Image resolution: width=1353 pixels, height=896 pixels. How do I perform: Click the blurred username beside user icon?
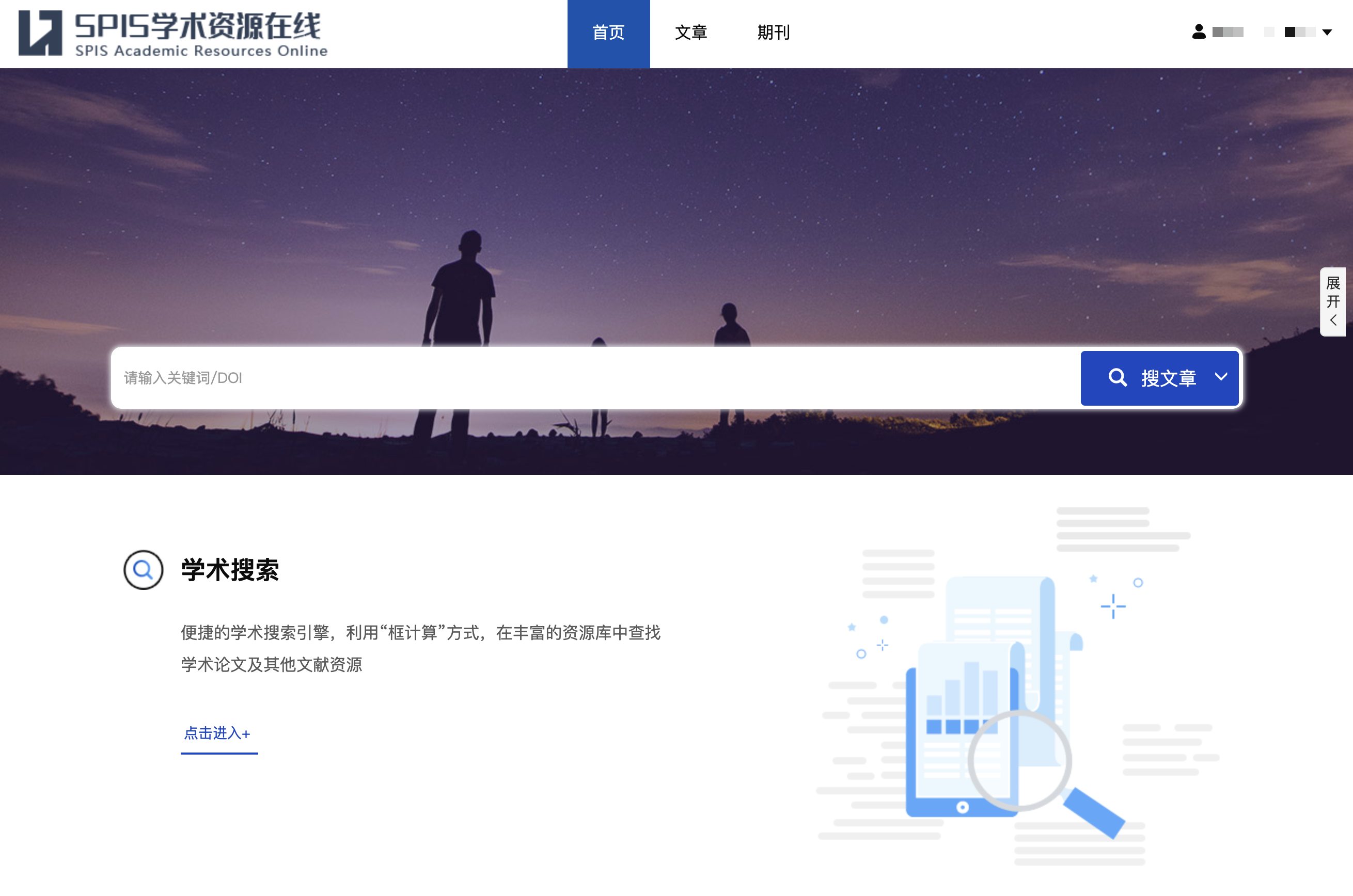pyautogui.click(x=1228, y=32)
